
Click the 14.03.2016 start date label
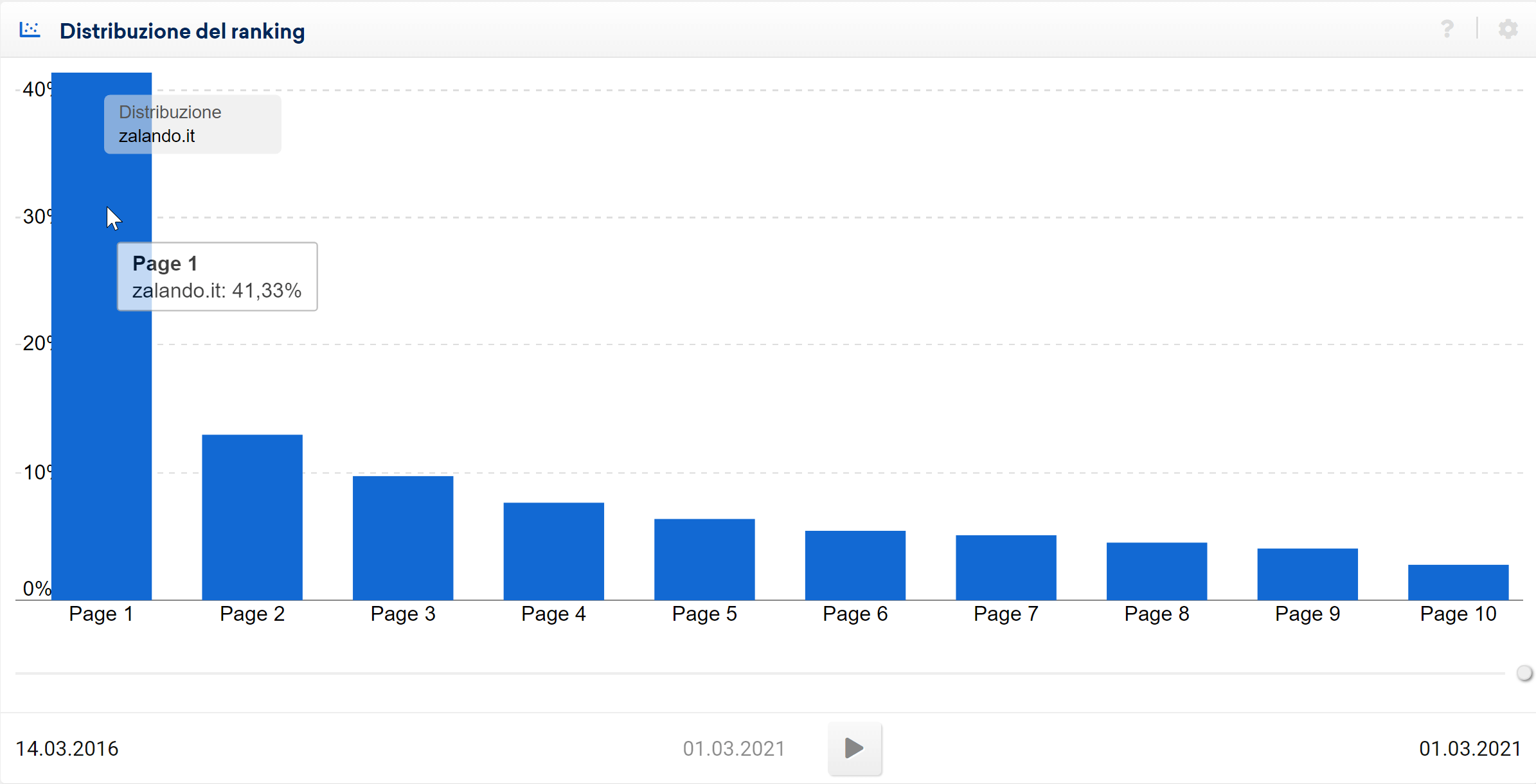click(67, 749)
